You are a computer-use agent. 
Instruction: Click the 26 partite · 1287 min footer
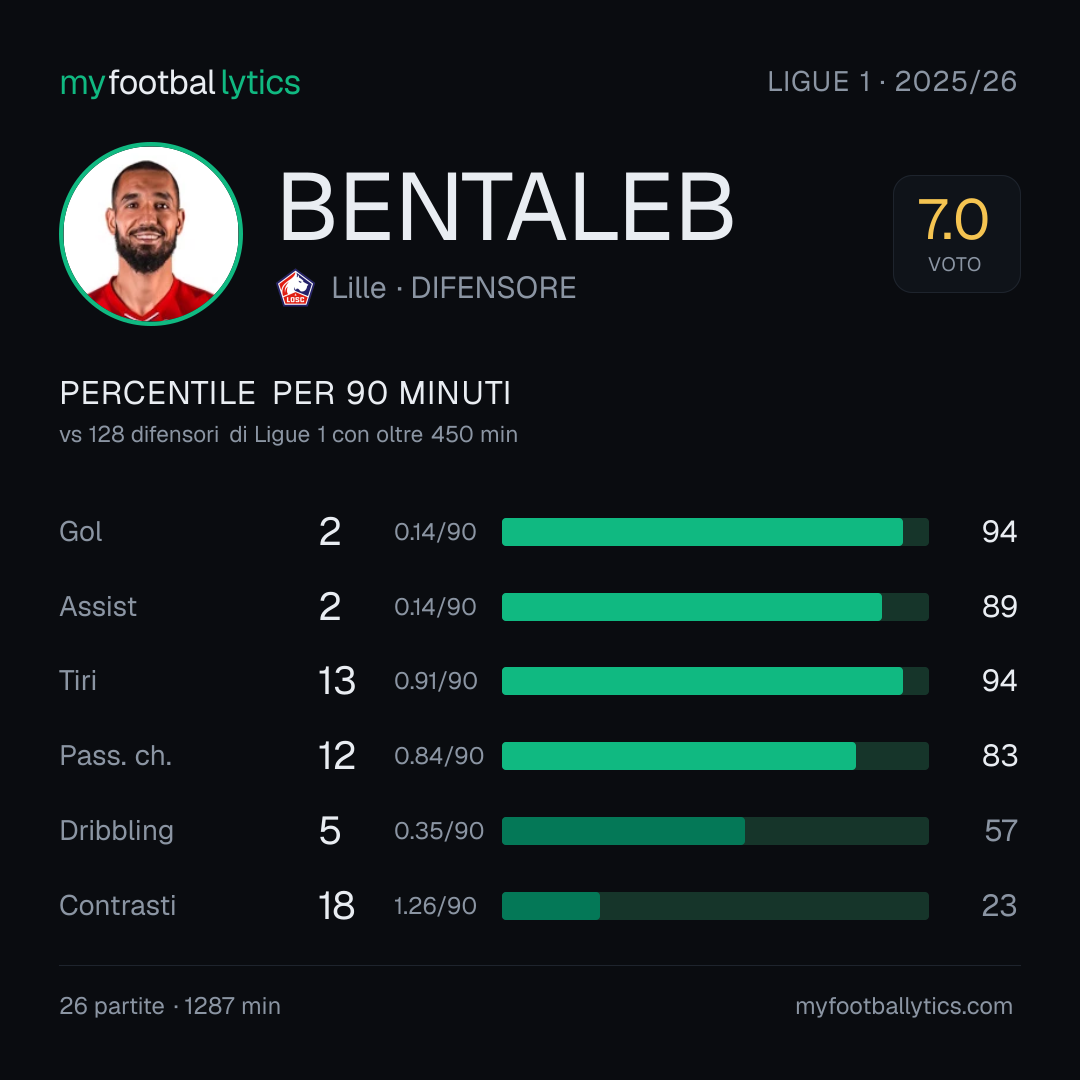tap(170, 1006)
